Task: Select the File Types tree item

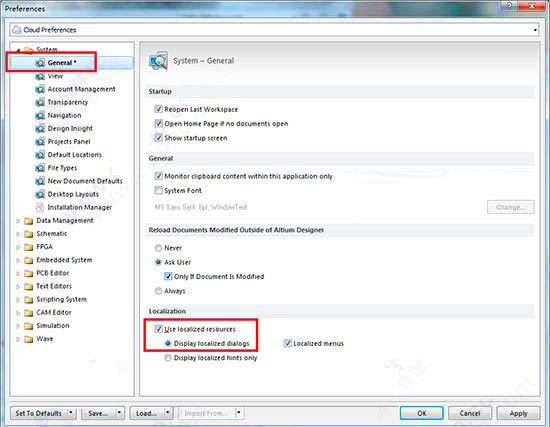Action: click(62, 168)
